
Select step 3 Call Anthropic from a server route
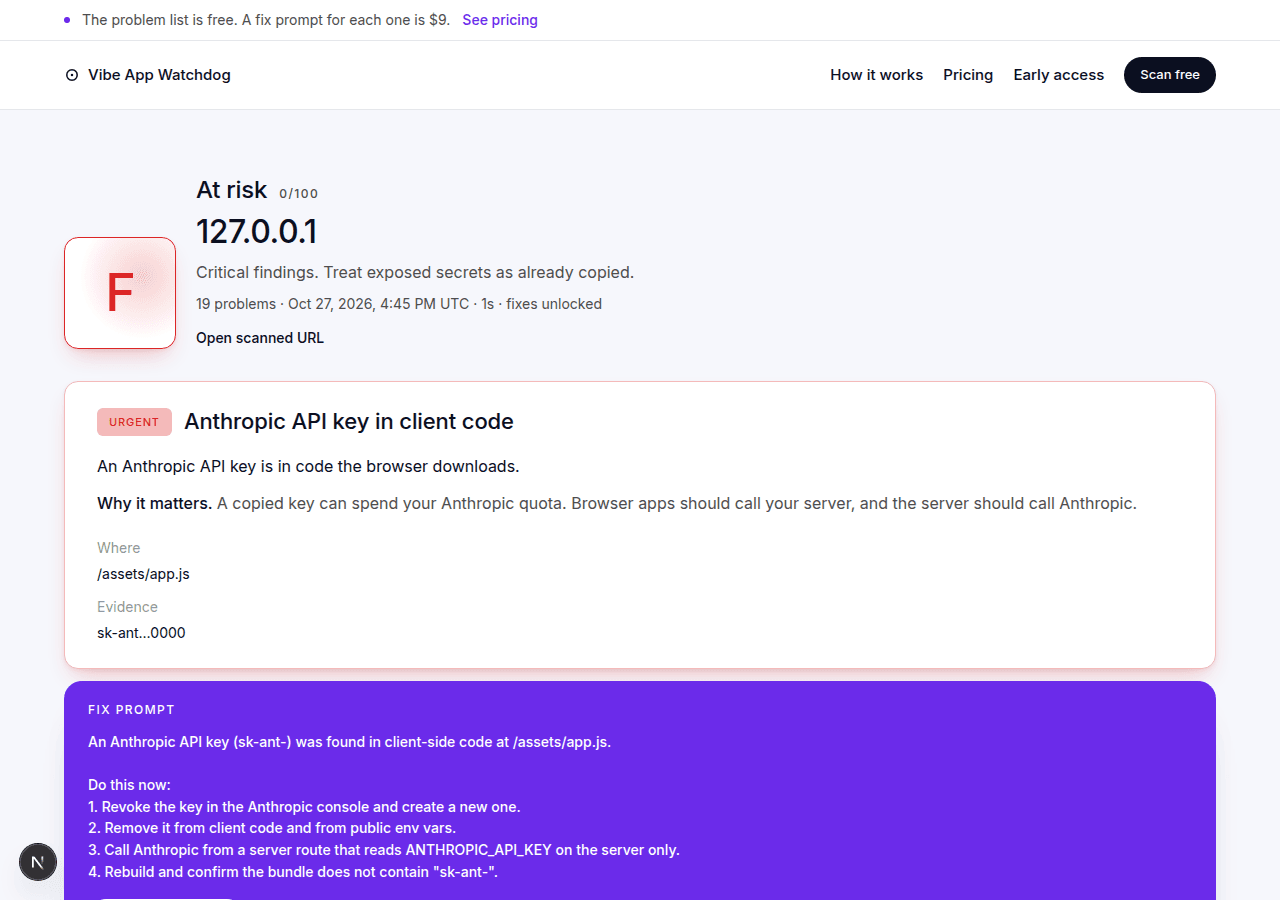point(384,850)
